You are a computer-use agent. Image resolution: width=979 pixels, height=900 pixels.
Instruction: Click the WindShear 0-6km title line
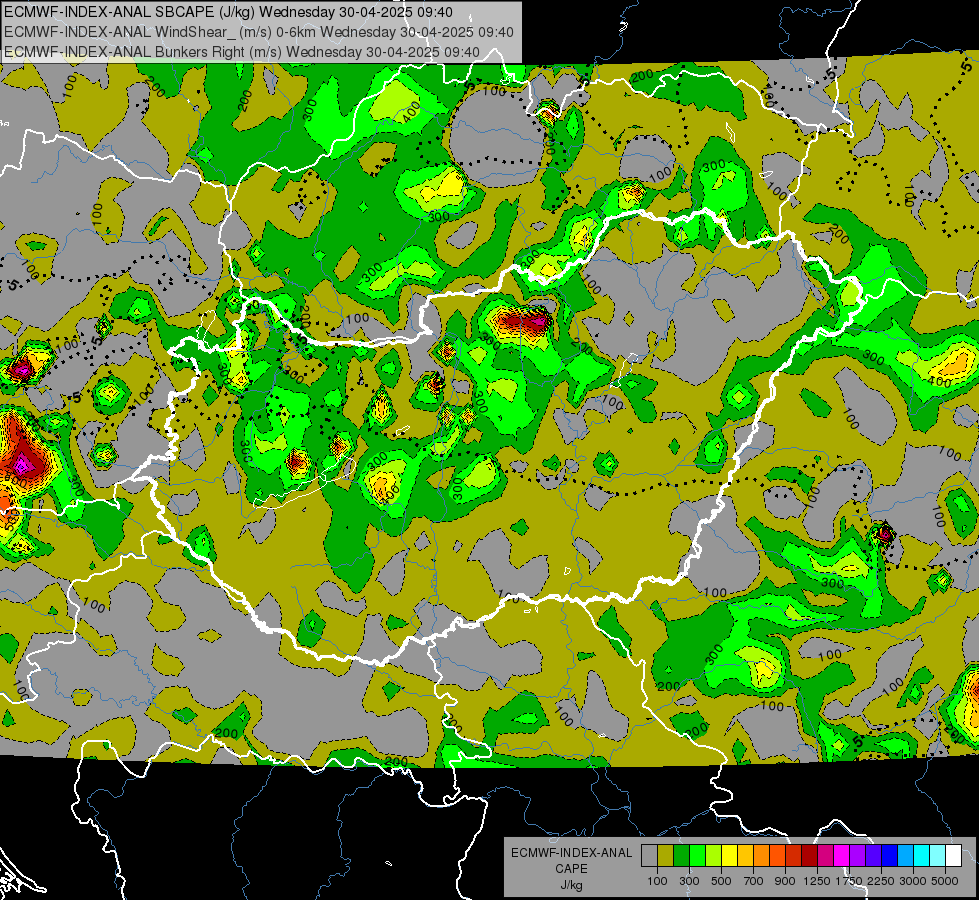click(258, 32)
